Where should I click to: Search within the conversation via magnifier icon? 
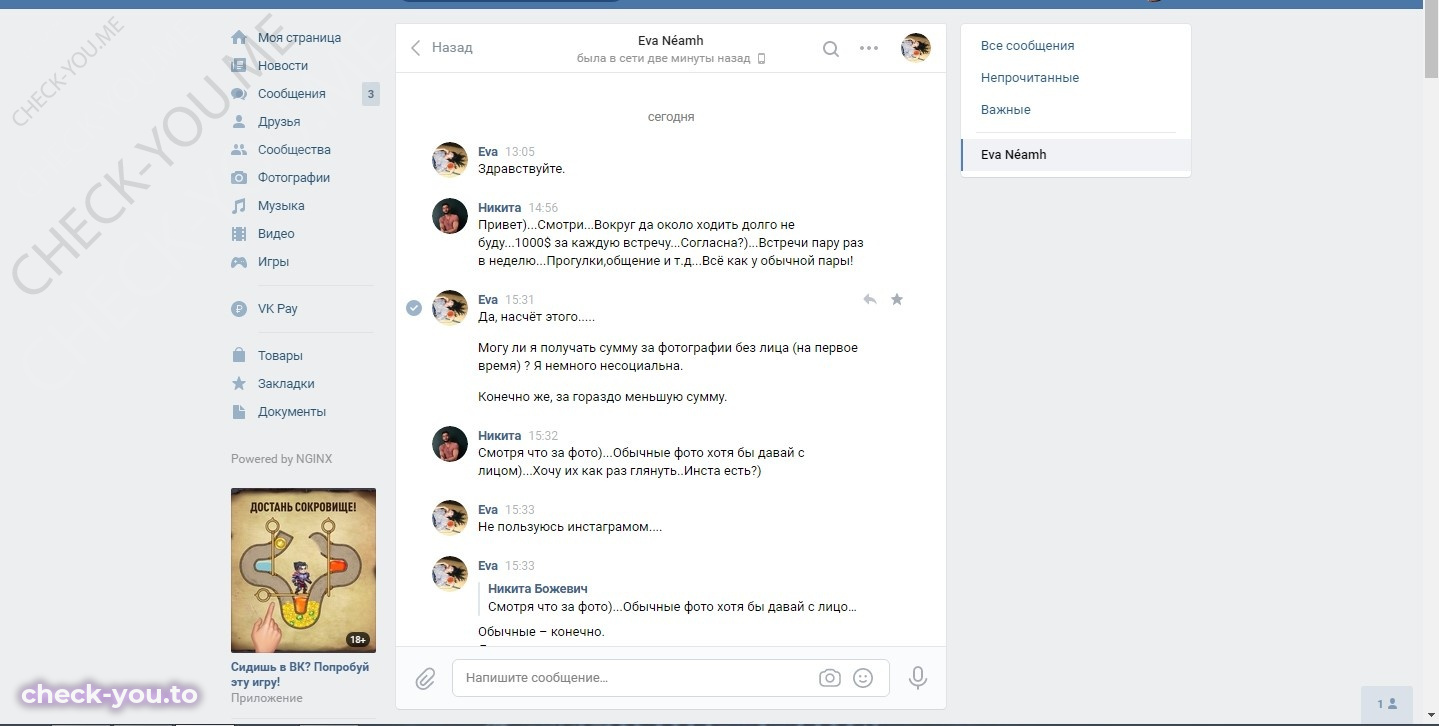point(831,48)
